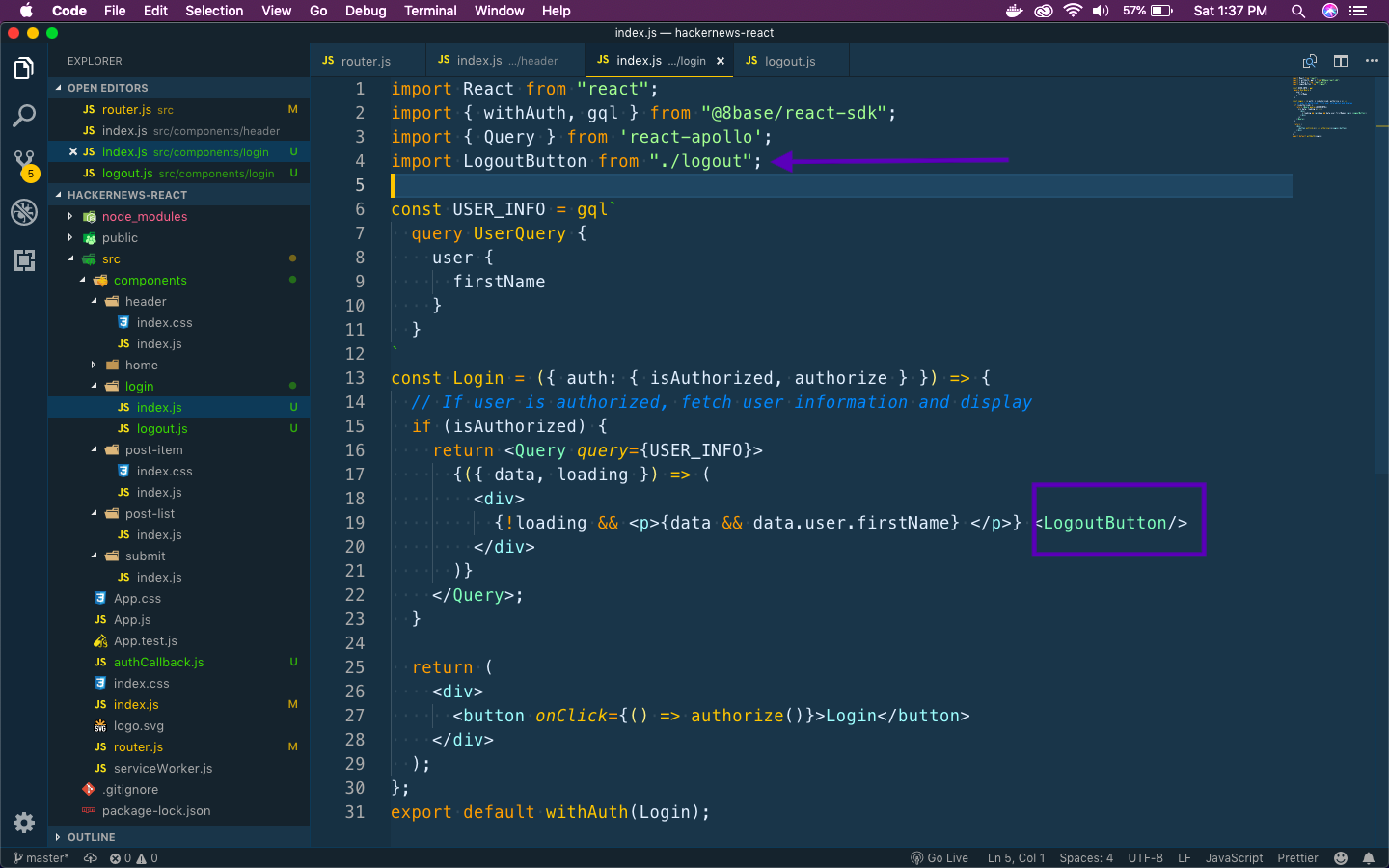
Task: Open editor More Actions ellipsis
Action: click(x=1372, y=61)
